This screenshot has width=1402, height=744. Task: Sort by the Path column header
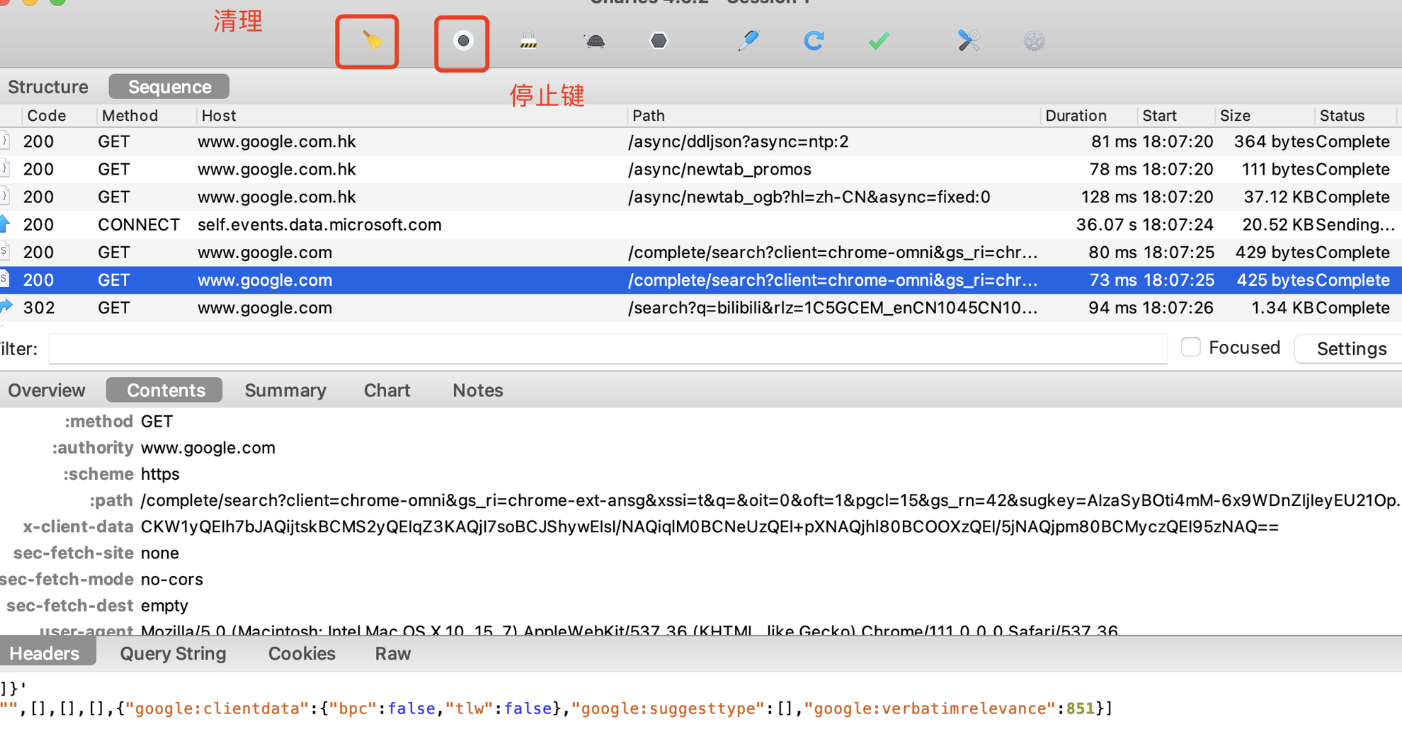(649, 116)
